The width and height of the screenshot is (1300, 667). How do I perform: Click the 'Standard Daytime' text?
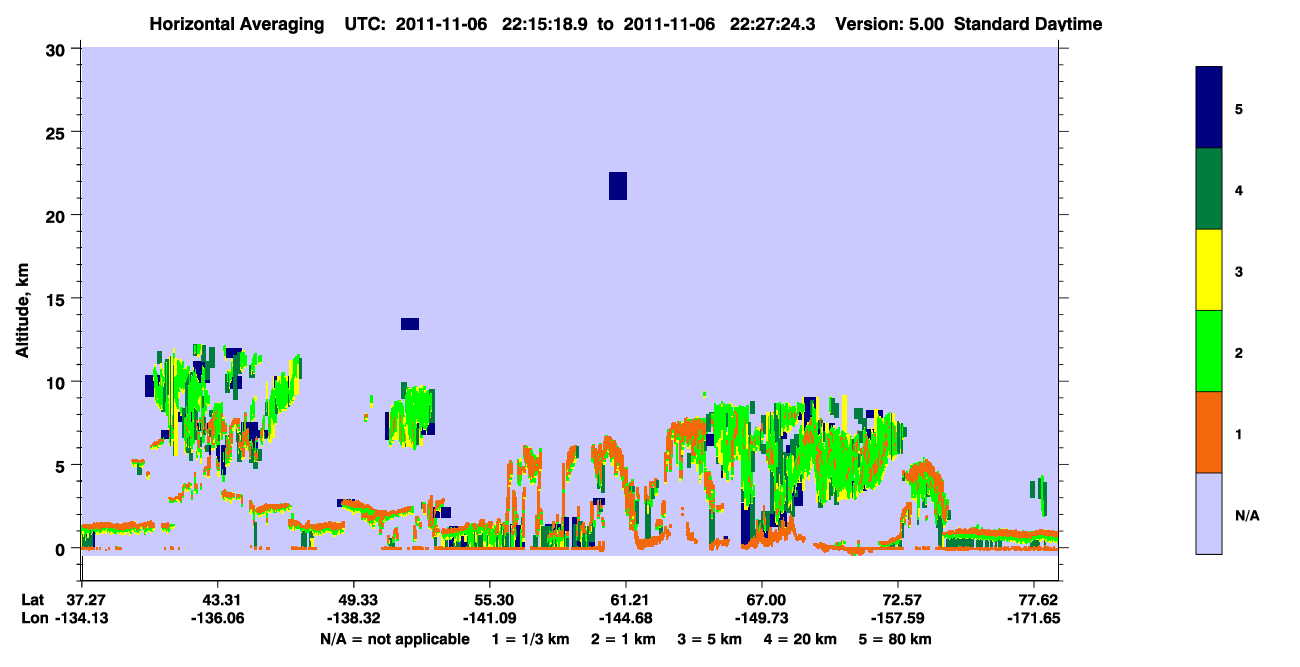pyautogui.click(x=1028, y=24)
